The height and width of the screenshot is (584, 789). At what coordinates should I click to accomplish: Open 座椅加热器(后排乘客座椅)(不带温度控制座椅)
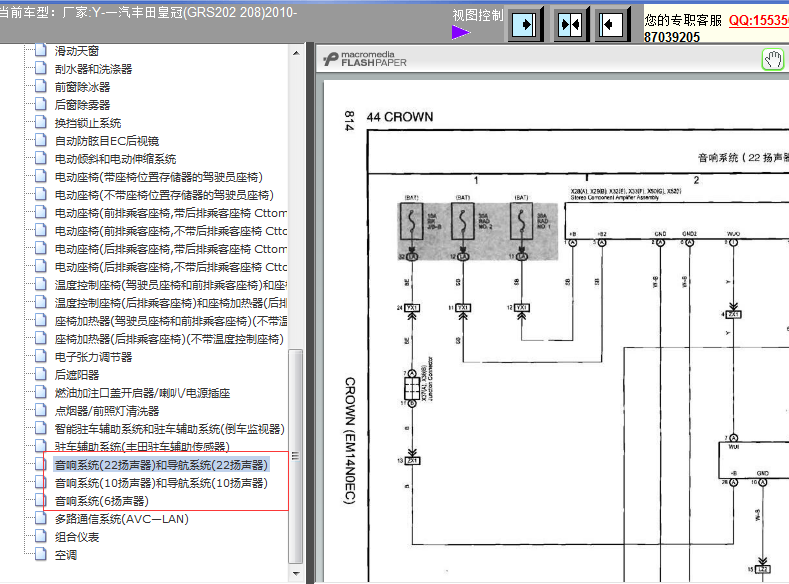click(x=169, y=339)
